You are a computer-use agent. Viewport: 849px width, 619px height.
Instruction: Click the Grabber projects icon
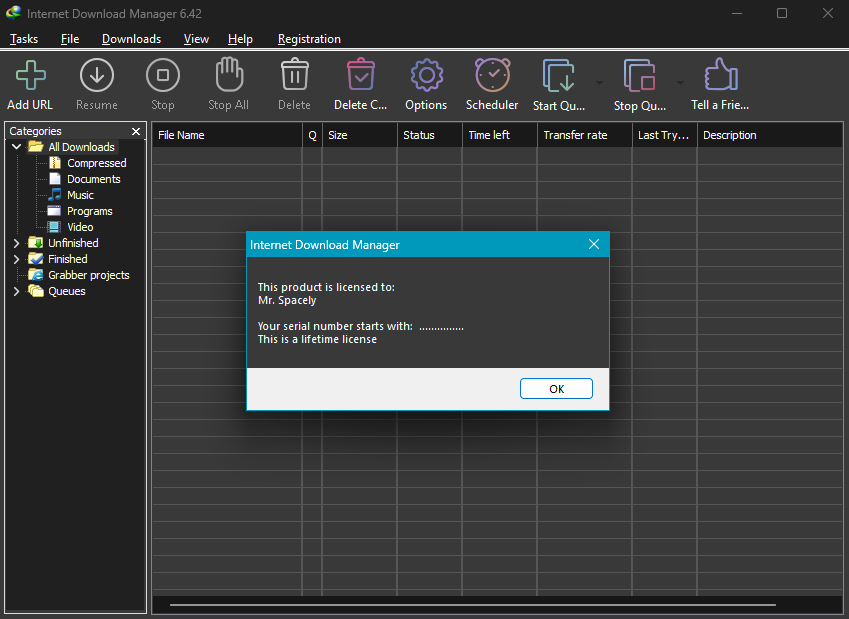[x=36, y=275]
